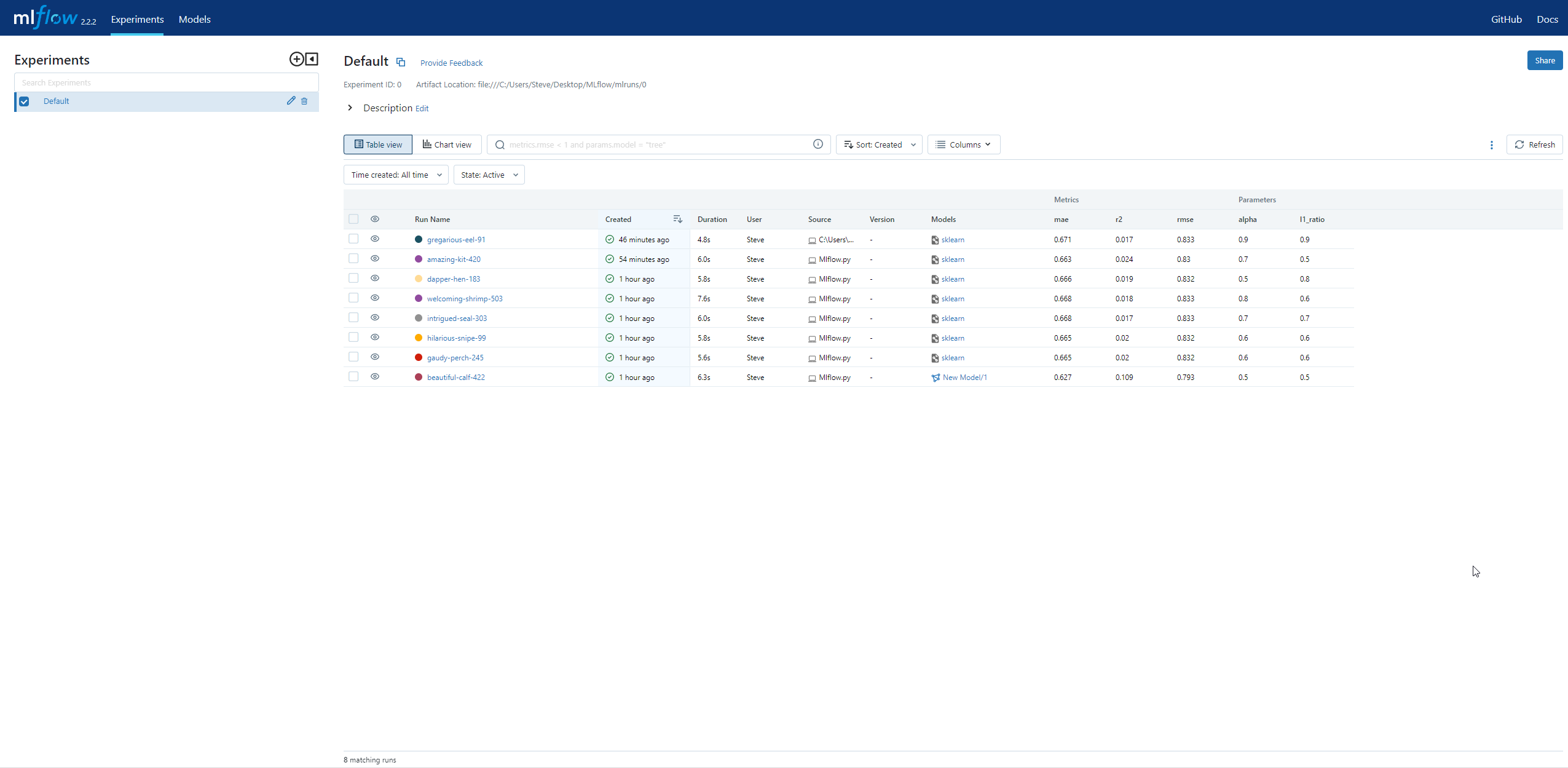Viewport: 1568px width, 768px height.
Task: Uncheck the Default experiment checkbox
Action: (x=24, y=101)
